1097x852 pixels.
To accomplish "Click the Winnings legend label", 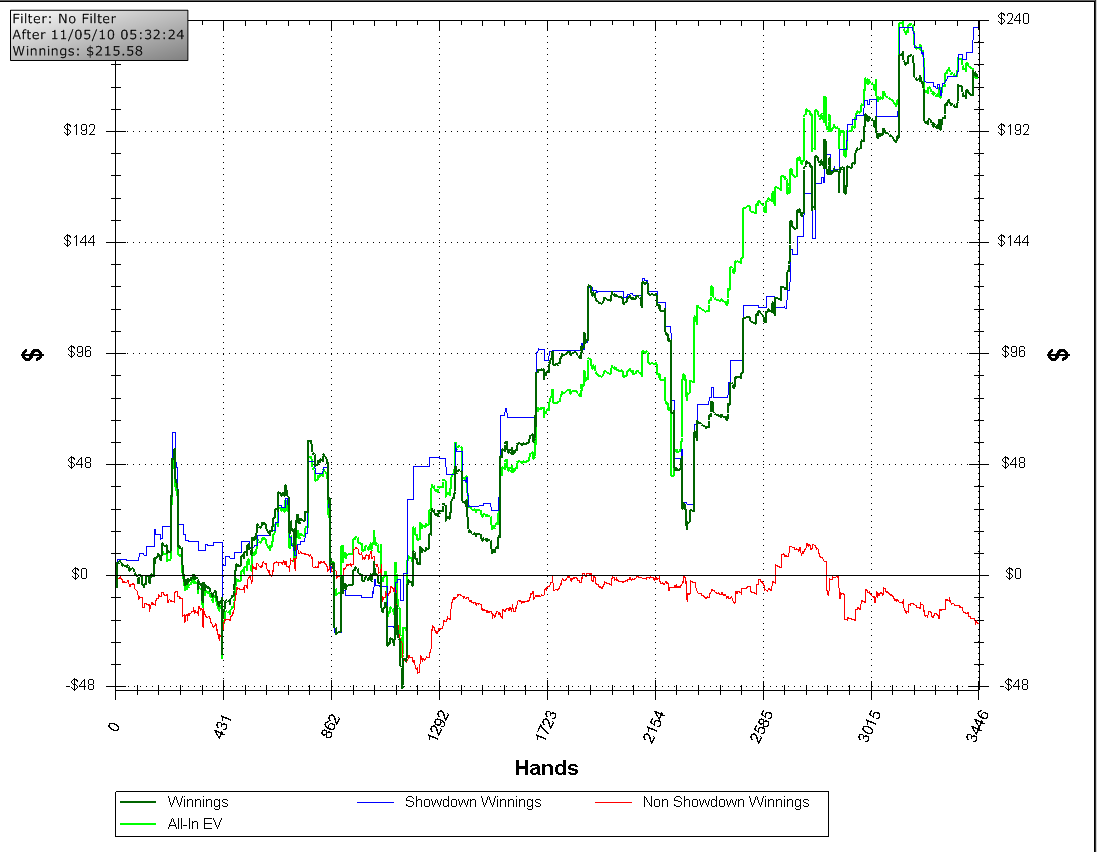I will [198, 802].
